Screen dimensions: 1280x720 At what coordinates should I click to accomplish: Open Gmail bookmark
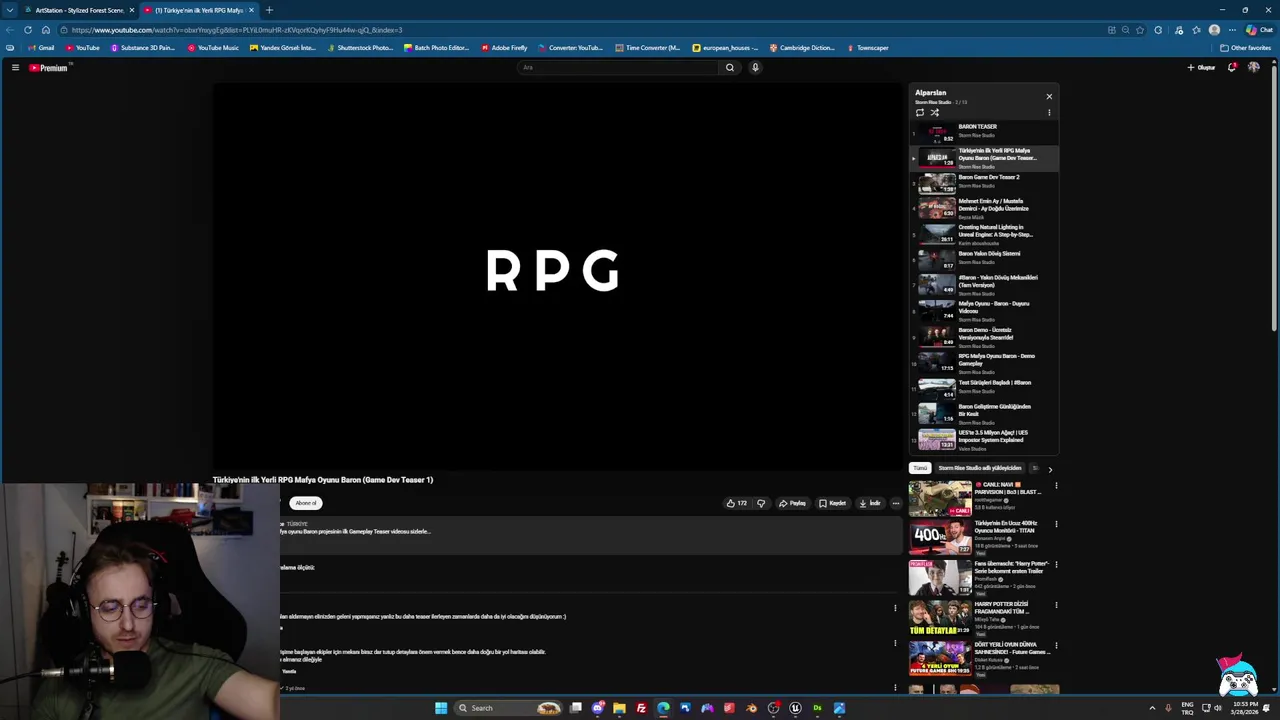pos(41,48)
